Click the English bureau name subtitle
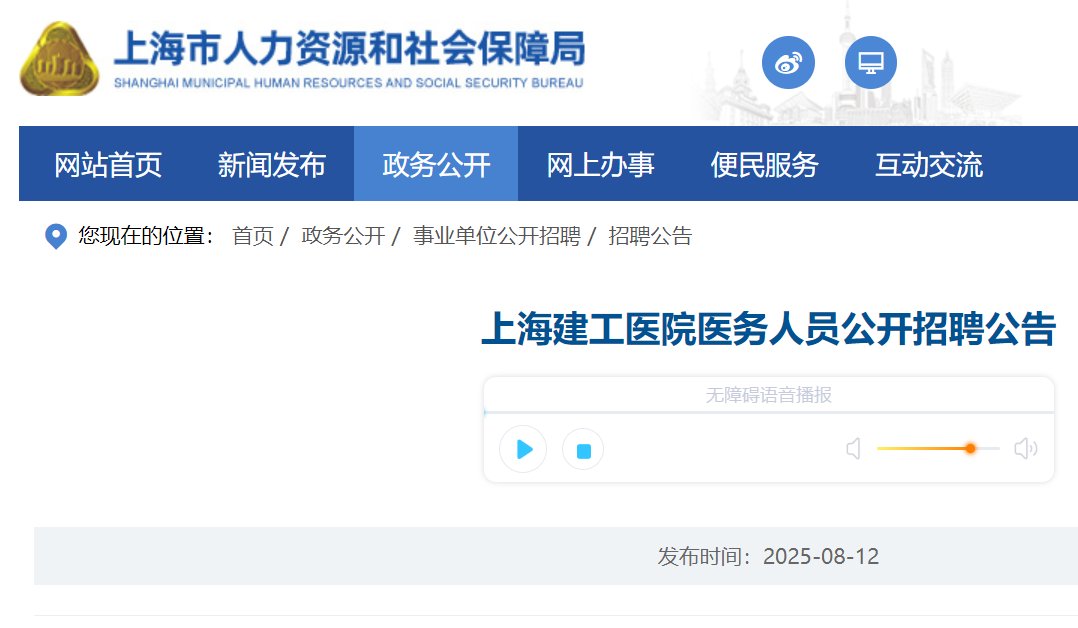 (349, 83)
